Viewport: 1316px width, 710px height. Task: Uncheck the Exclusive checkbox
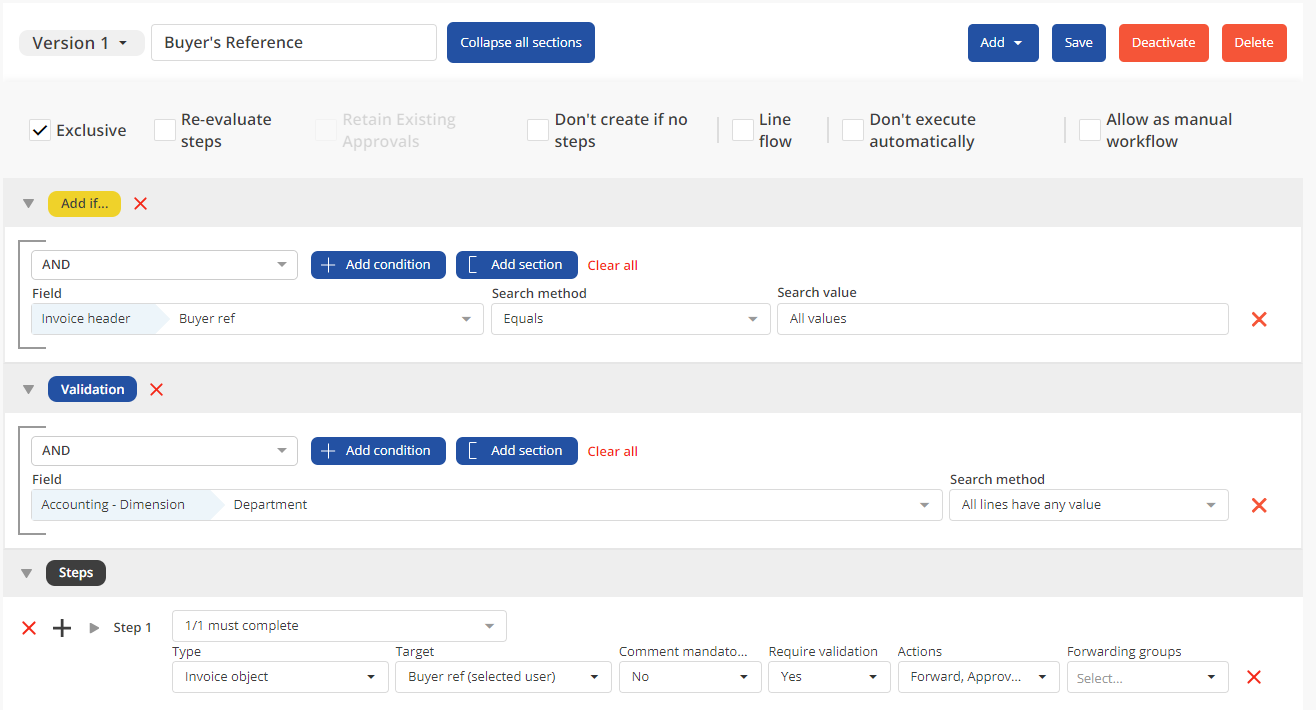(x=40, y=131)
